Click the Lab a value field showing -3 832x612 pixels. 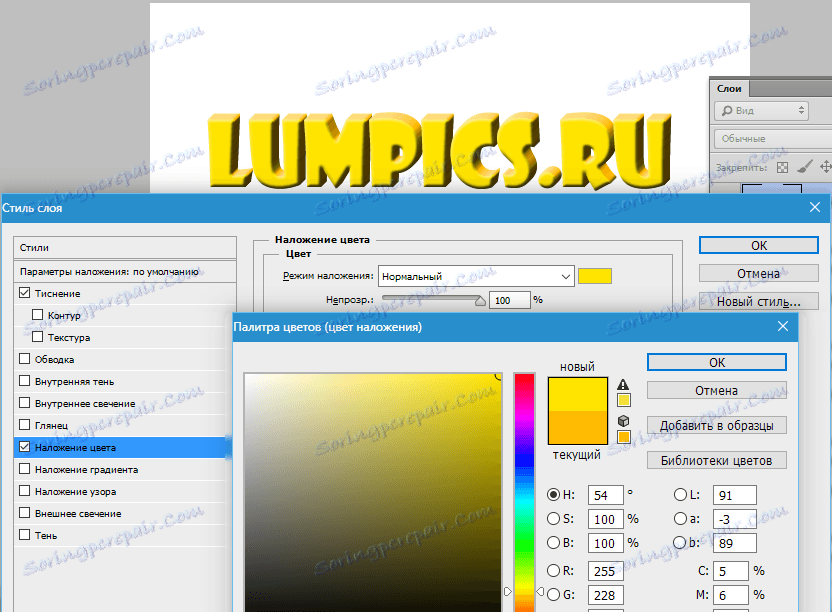coord(735,519)
